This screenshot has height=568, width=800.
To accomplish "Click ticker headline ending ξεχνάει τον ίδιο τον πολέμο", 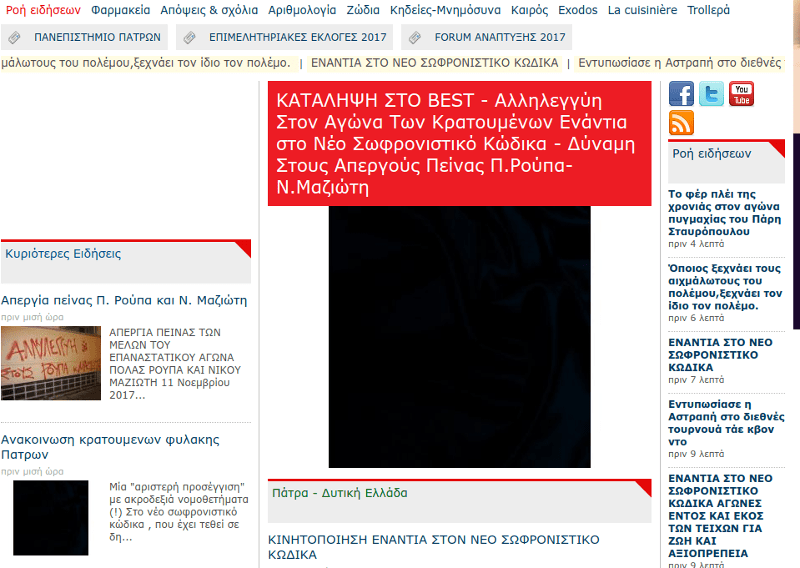I will pos(145,63).
